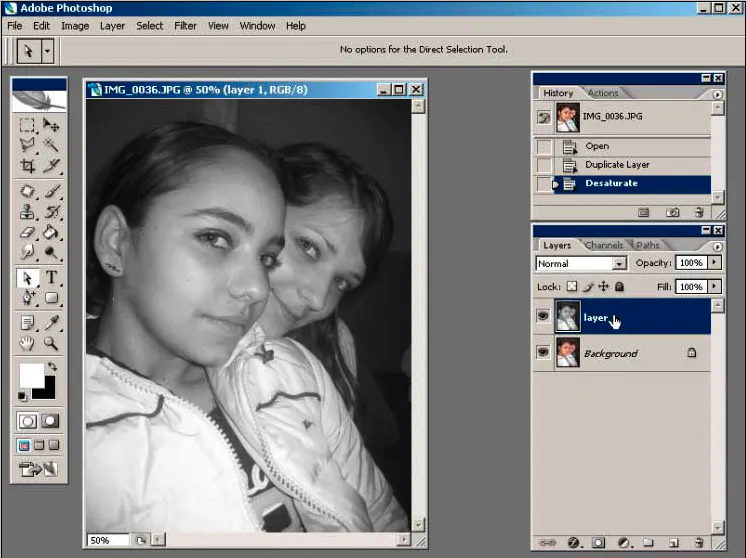The width and height of the screenshot is (746, 558).
Task: Swap foreground and background colors
Action: (x=52, y=367)
